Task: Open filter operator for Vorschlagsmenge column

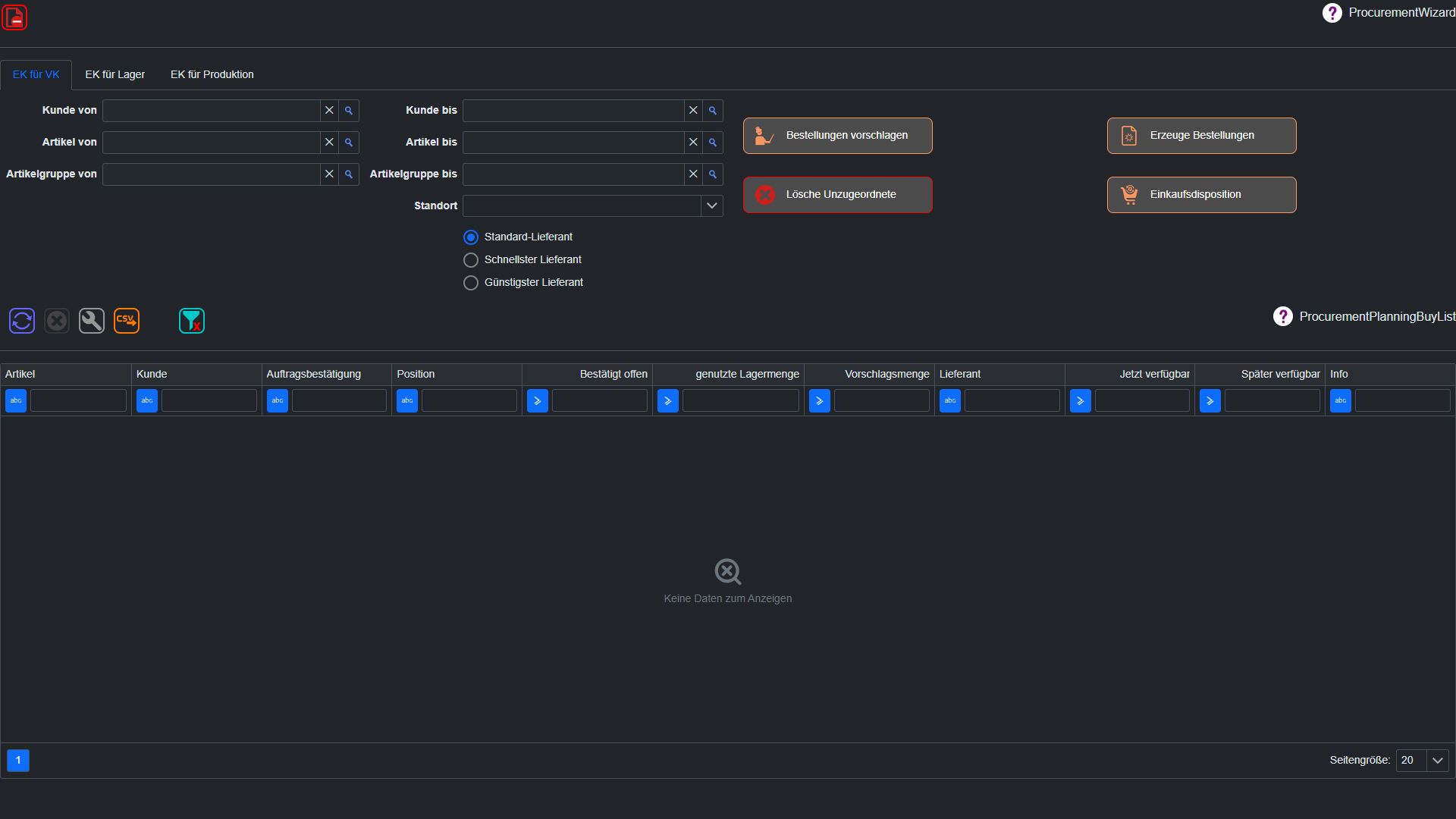Action: point(820,401)
